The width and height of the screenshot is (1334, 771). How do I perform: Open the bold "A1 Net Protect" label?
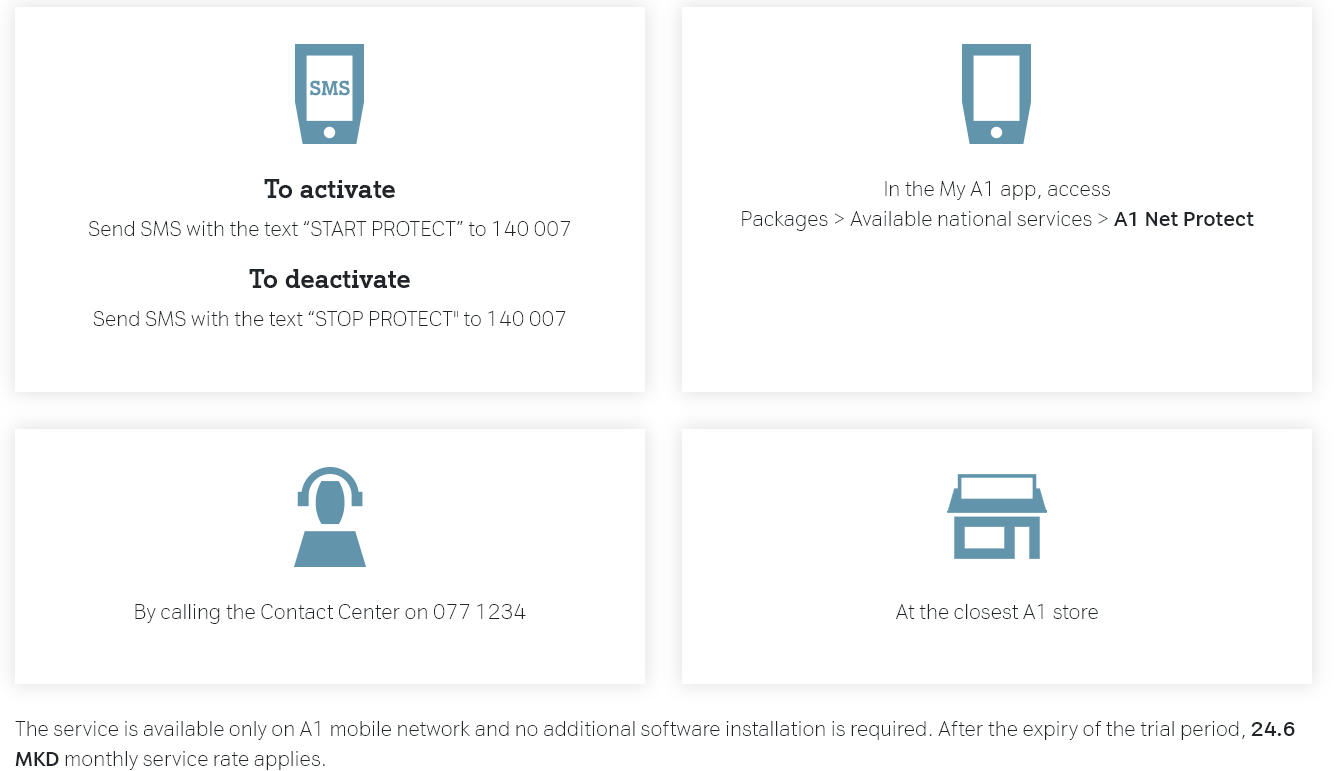[x=1183, y=219]
